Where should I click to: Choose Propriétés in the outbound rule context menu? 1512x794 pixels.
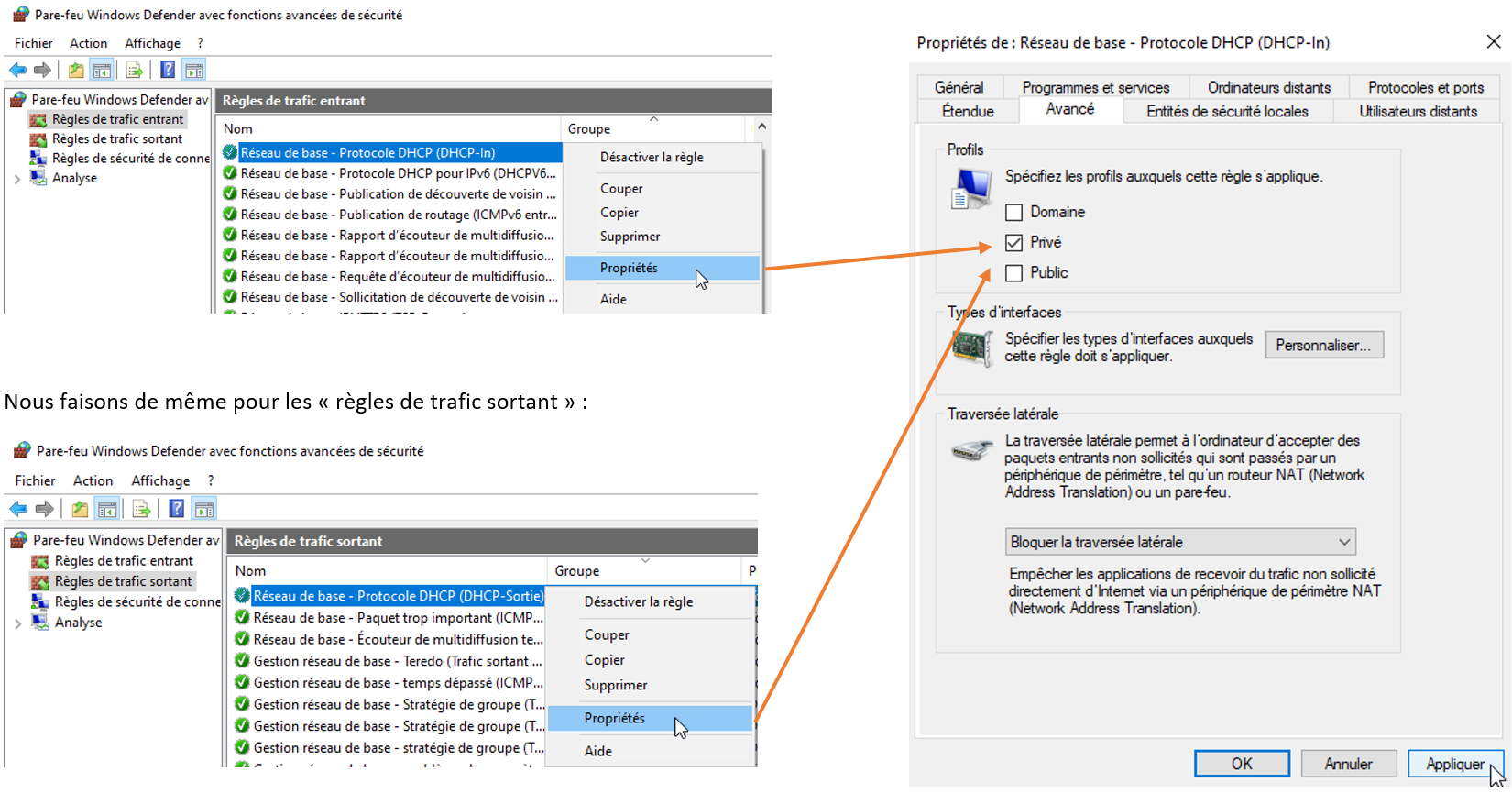tap(650, 718)
